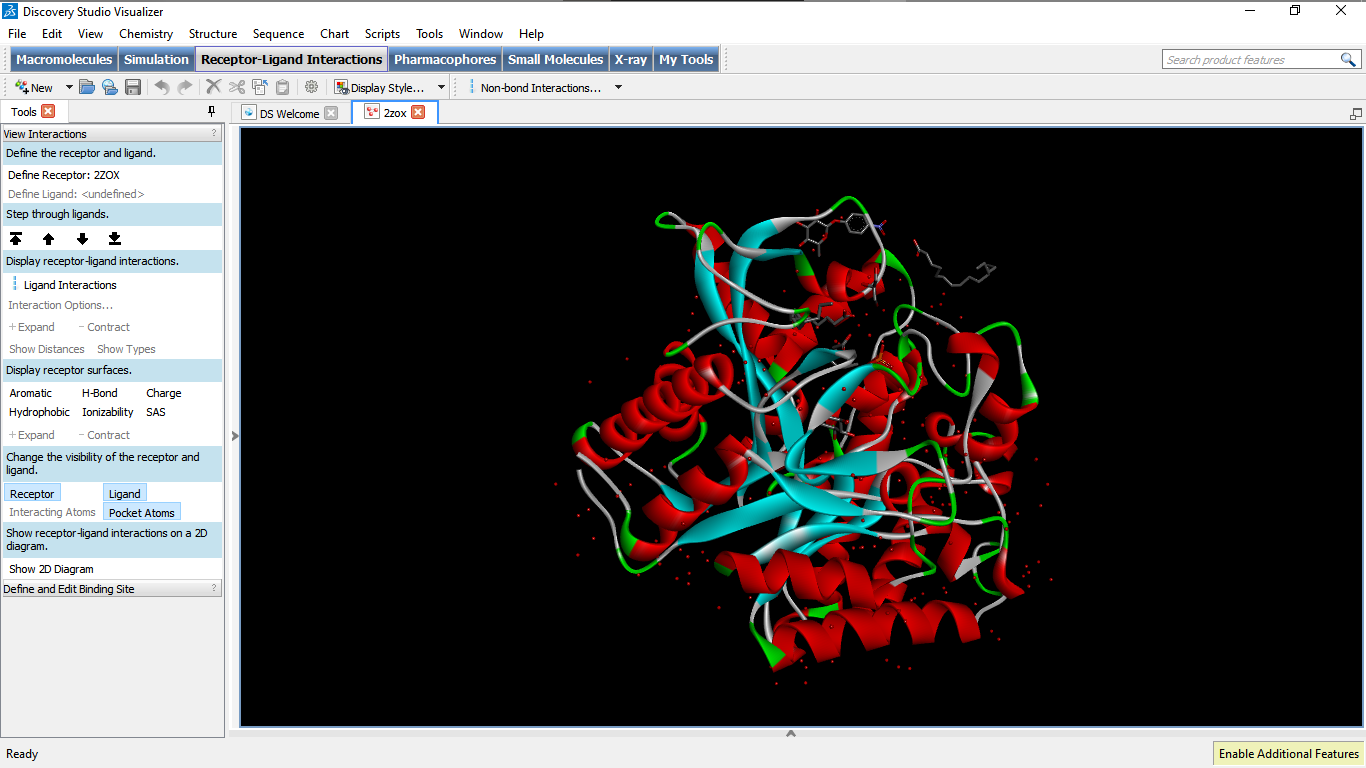Close the 2zox tab
This screenshot has width=1366, height=768.
(418, 112)
